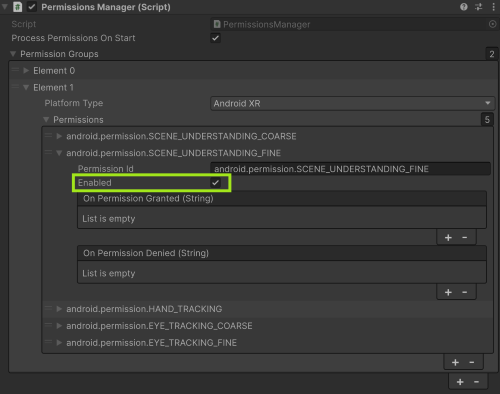The width and height of the screenshot is (500, 394).
Task: Click the Permissions Manager script icon
Action: click(17, 7)
